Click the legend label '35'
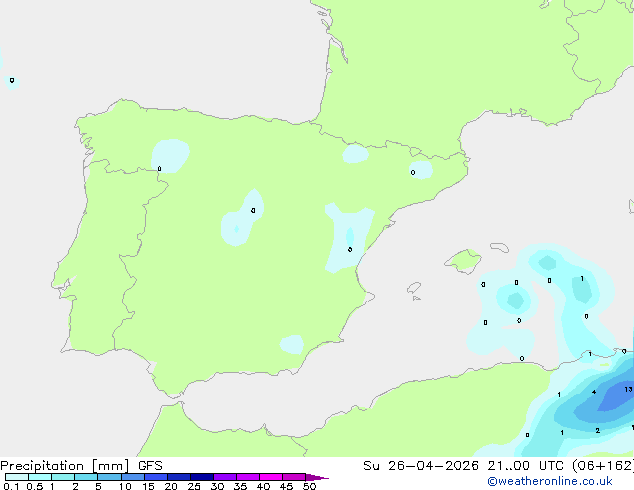The height and width of the screenshot is (490, 634). pos(240,486)
